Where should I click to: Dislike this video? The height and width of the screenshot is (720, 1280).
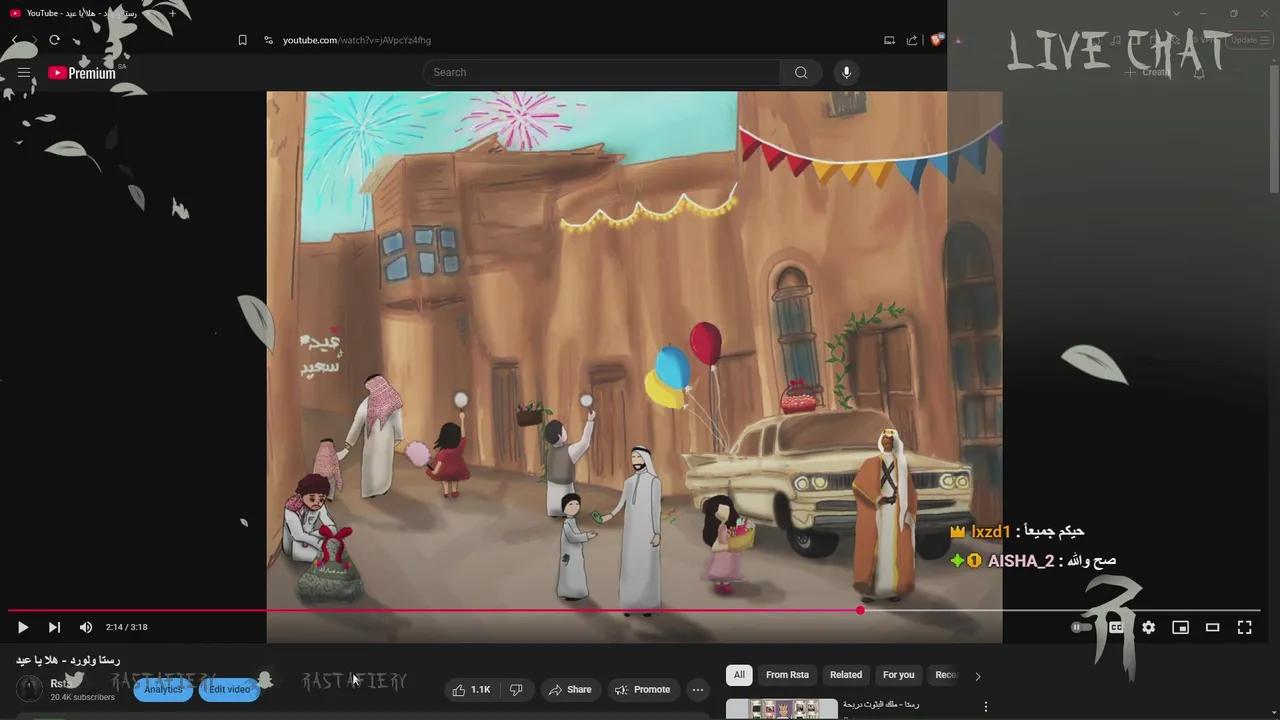pos(517,690)
